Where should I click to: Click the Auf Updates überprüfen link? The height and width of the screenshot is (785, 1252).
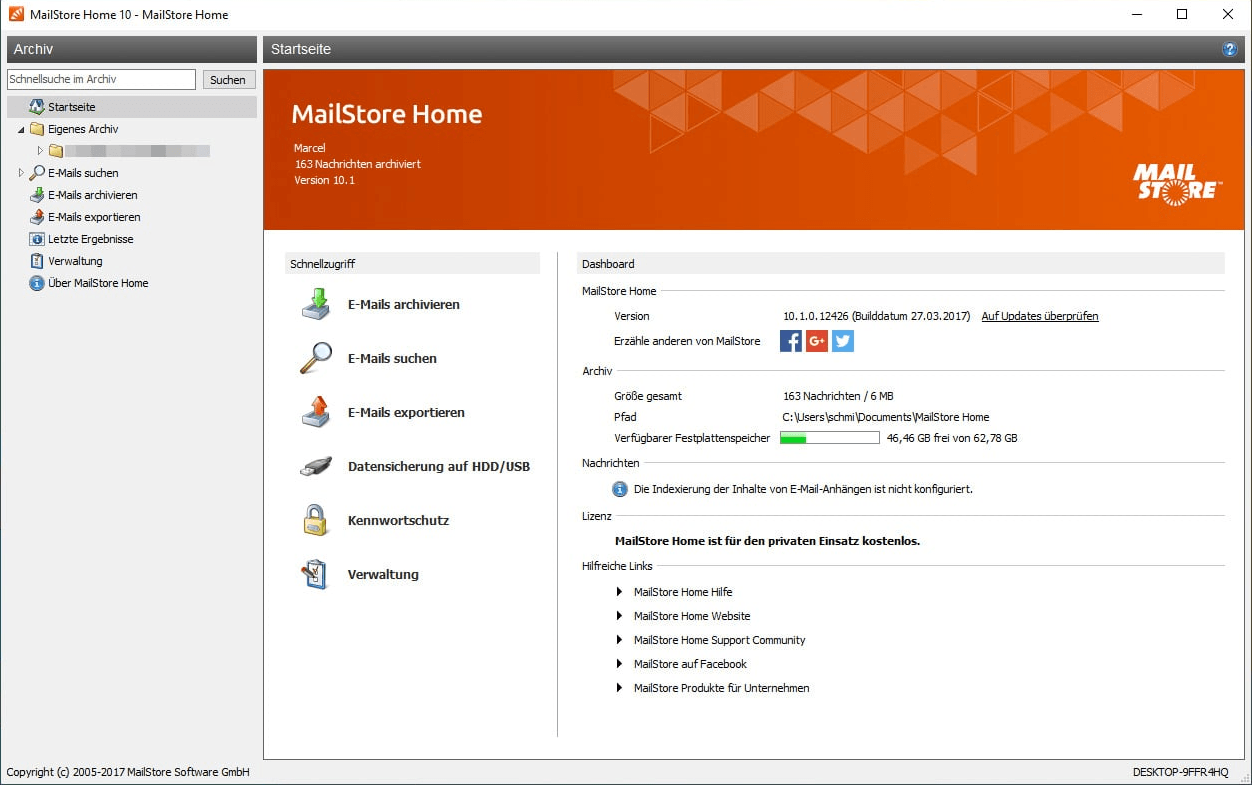tap(1040, 316)
